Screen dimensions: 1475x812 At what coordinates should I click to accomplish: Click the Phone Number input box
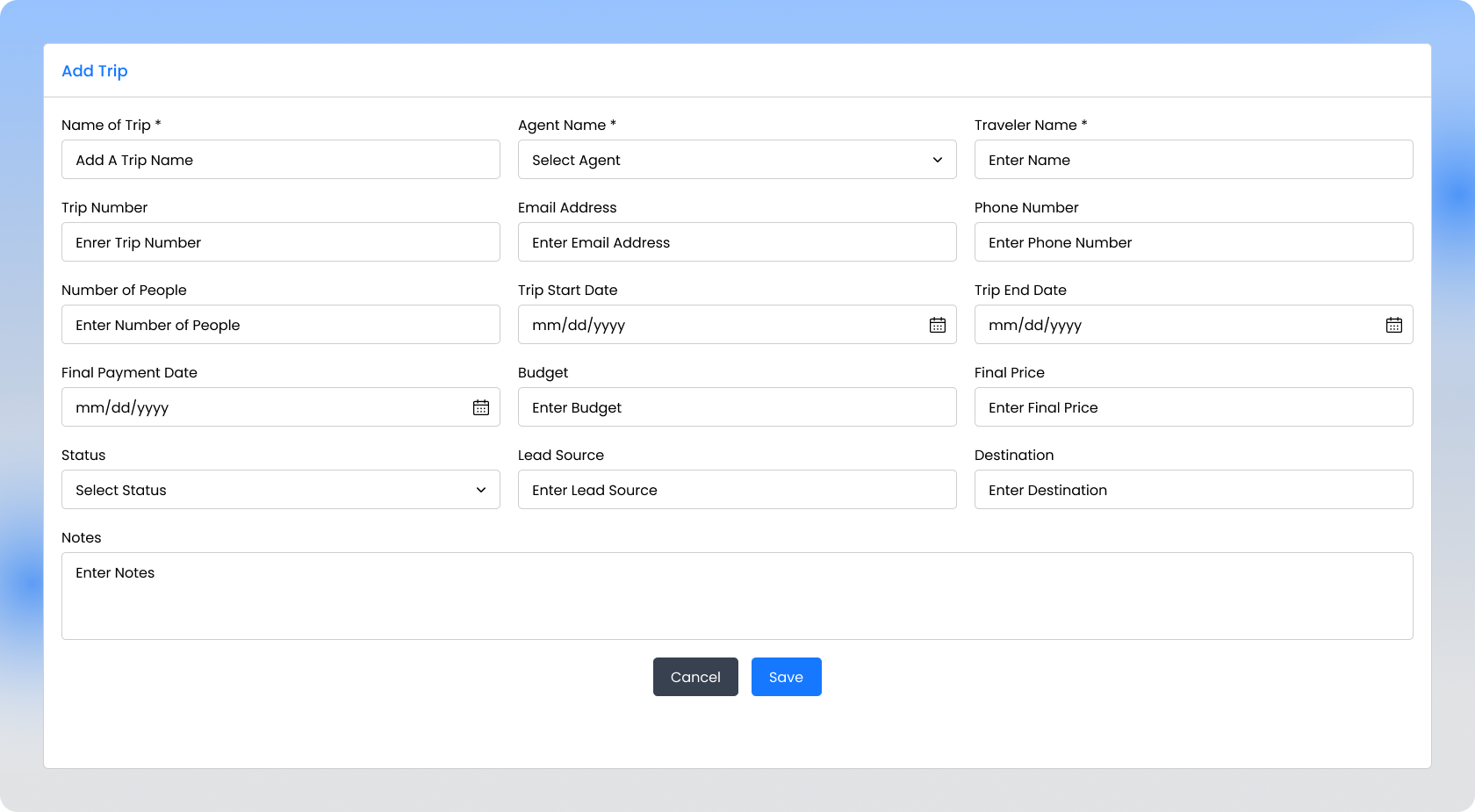(1193, 242)
